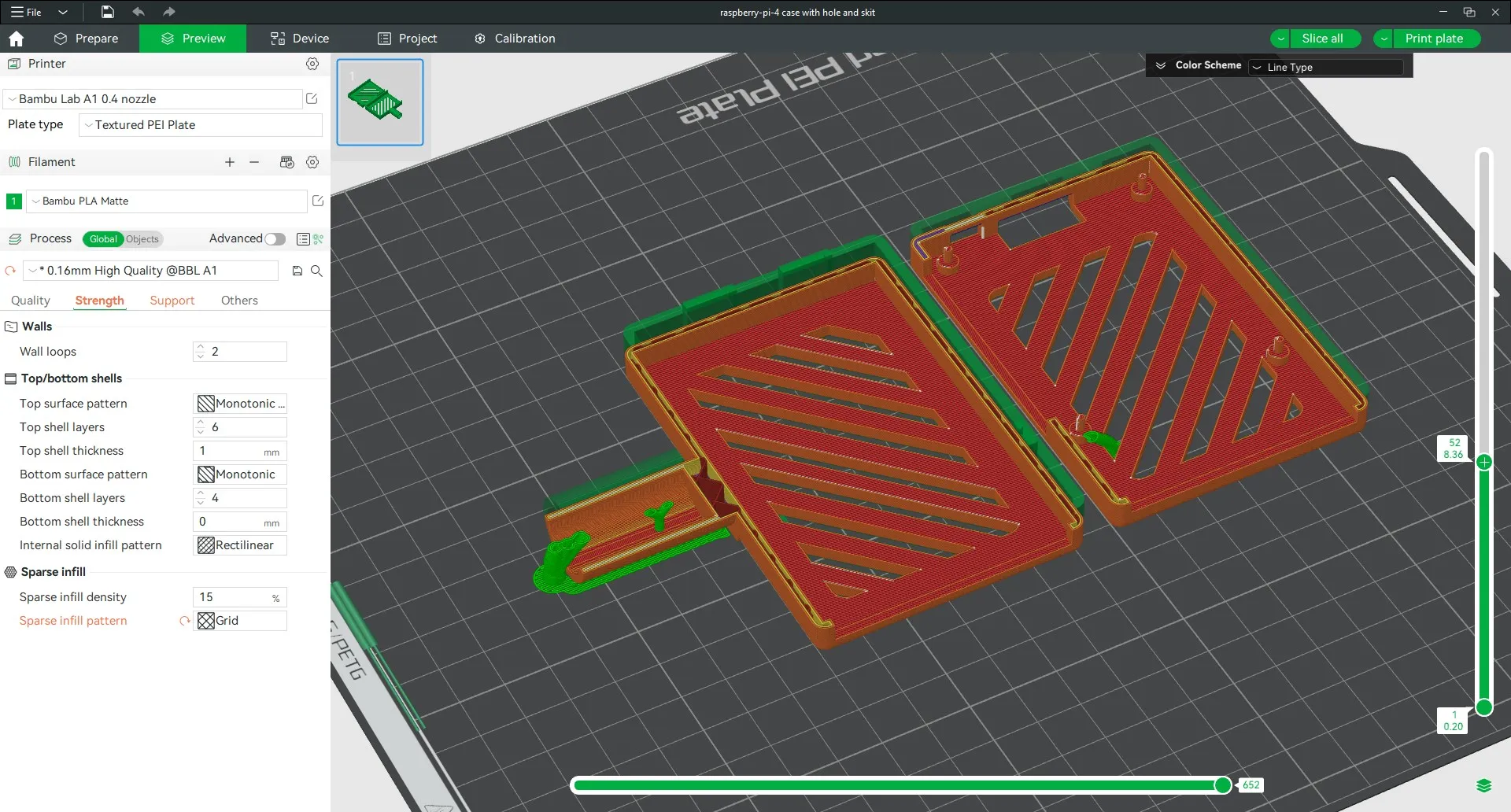Undo the last action
This screenshot has height=812, width=1511.
coord(139,12)
